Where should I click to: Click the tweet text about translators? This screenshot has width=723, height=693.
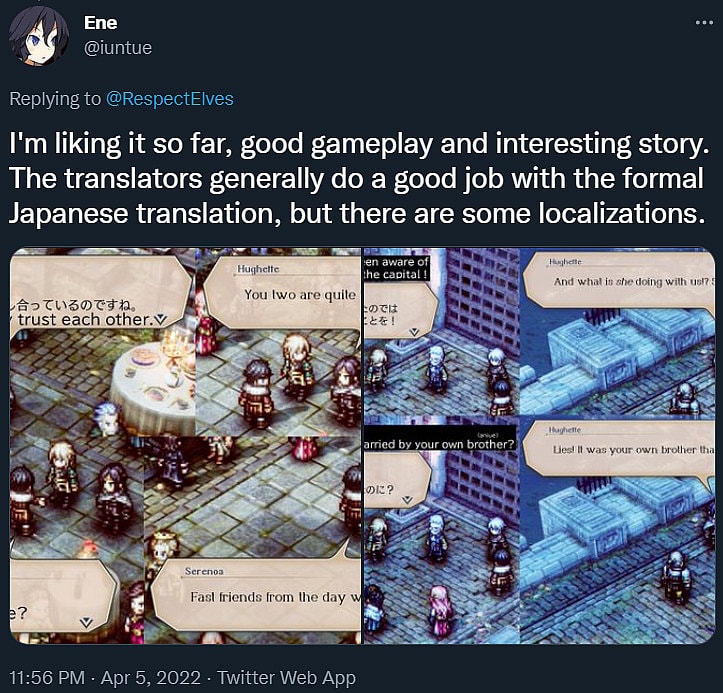358,178
